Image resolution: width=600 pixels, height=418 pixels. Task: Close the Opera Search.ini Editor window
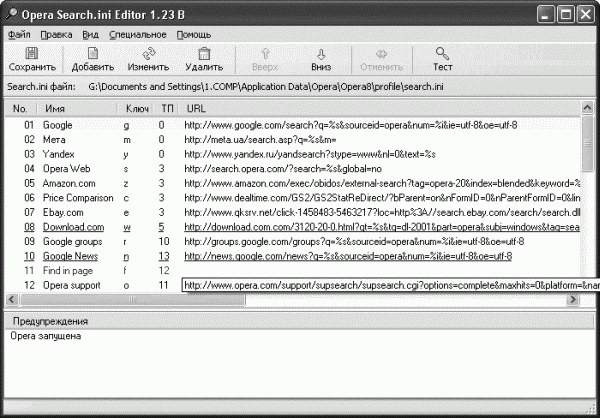(x=585, y=15)
